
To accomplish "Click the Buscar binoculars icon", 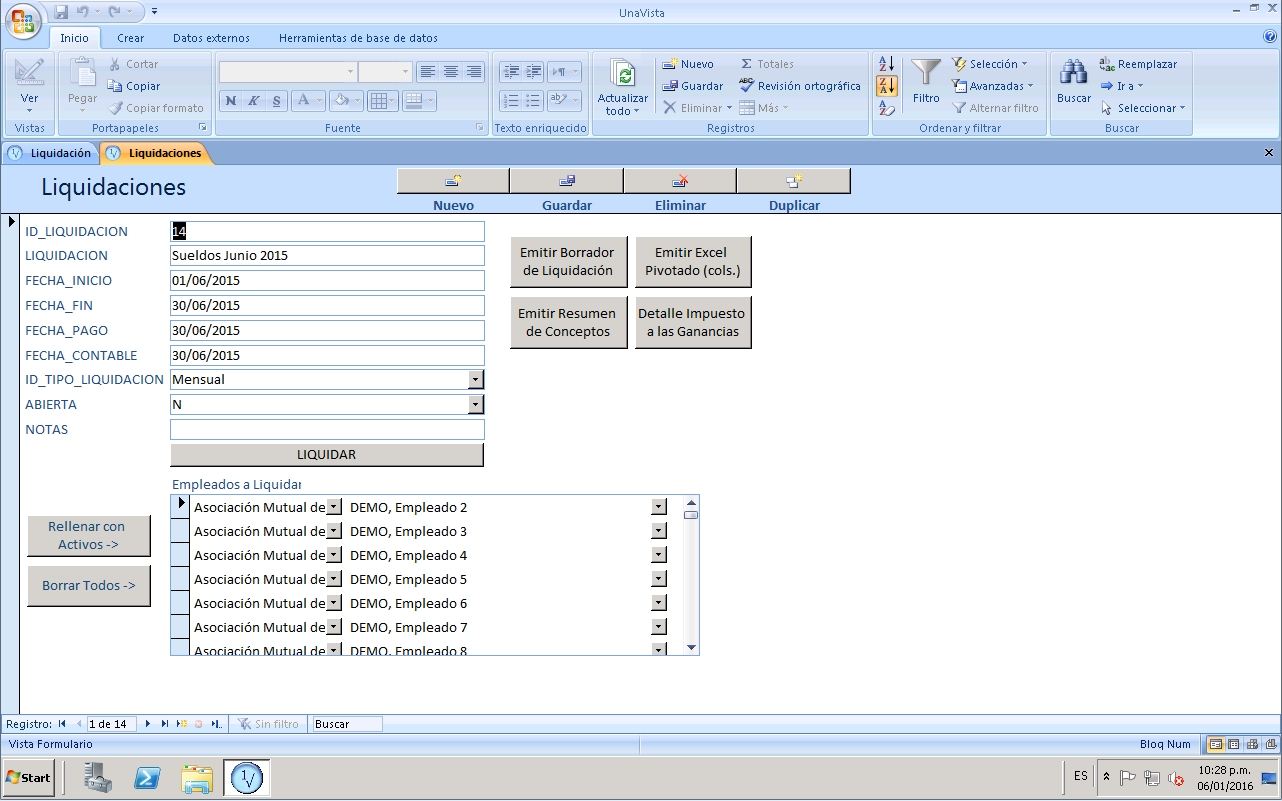I will (x=1073, y=75).
